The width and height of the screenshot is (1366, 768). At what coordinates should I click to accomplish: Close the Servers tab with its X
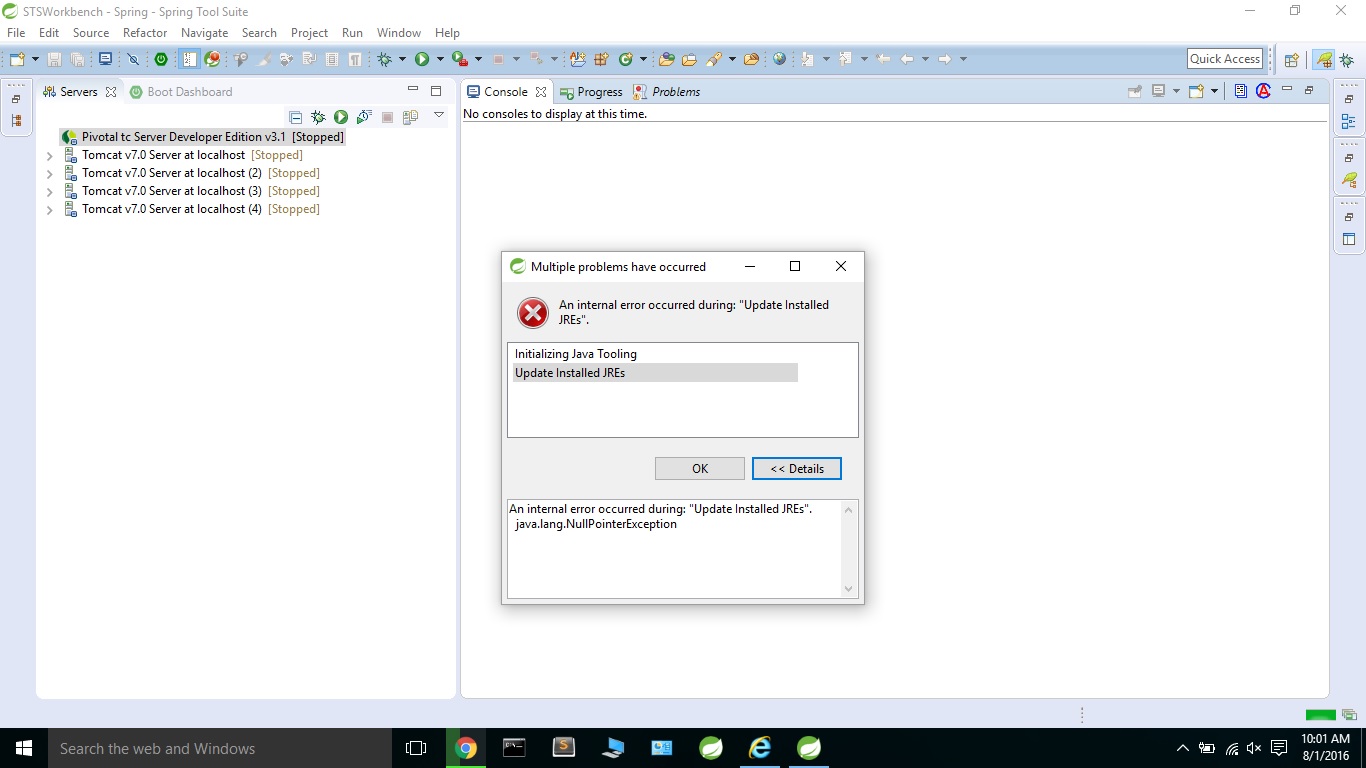pyautogui.click(x=111, y=92)
